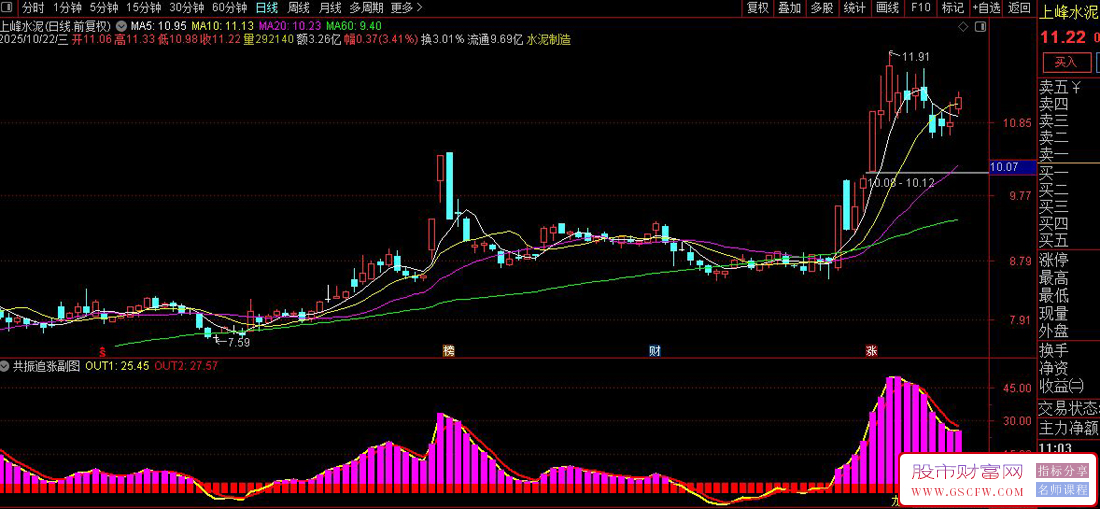
Task: Click the 换手 row label
Action: pos(1054,350)
